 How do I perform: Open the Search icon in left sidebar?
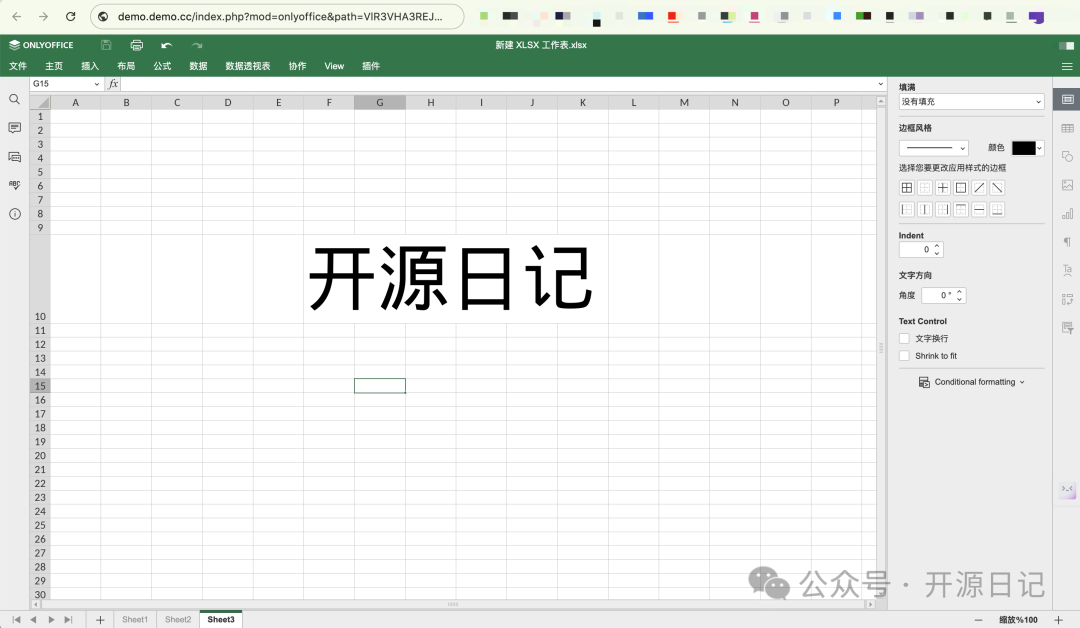[15, 99]
